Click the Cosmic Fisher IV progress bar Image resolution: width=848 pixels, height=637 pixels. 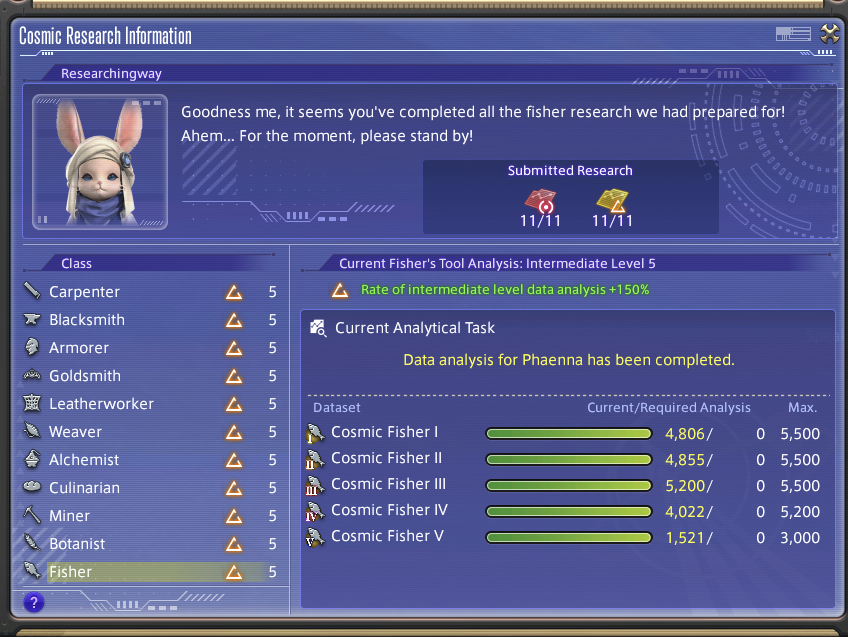pos(569,512)
